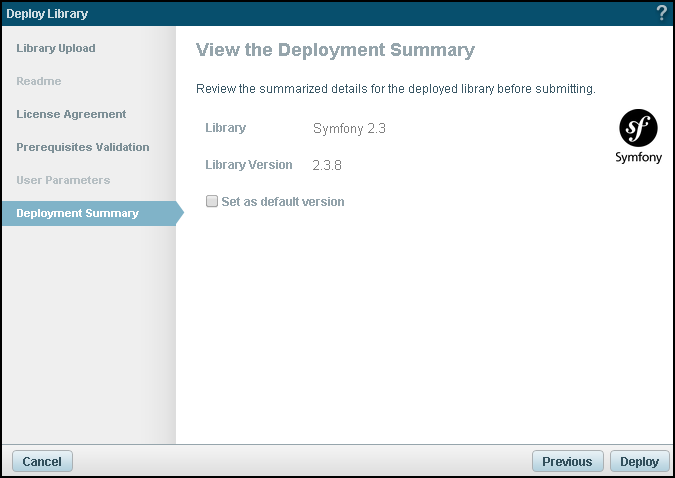
Task: Select the Deployment Summary step
Action: (x=77, y=213)
